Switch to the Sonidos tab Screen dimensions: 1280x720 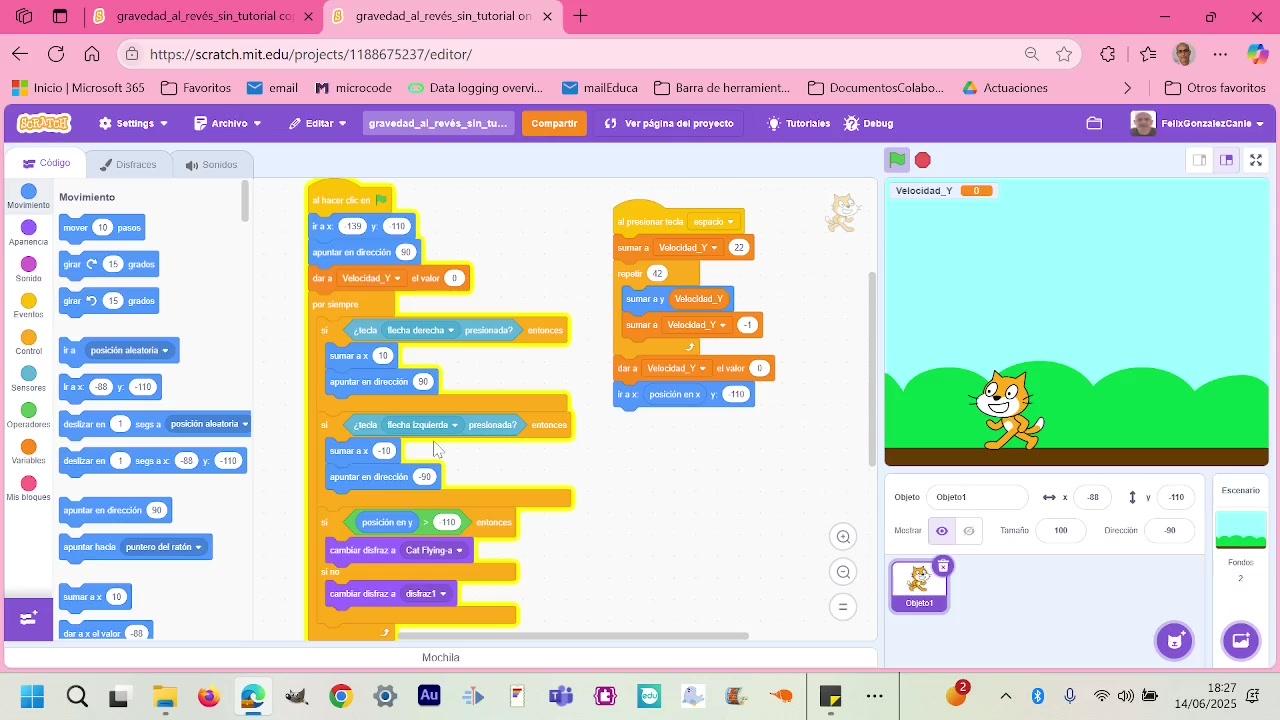coord(211,164)
